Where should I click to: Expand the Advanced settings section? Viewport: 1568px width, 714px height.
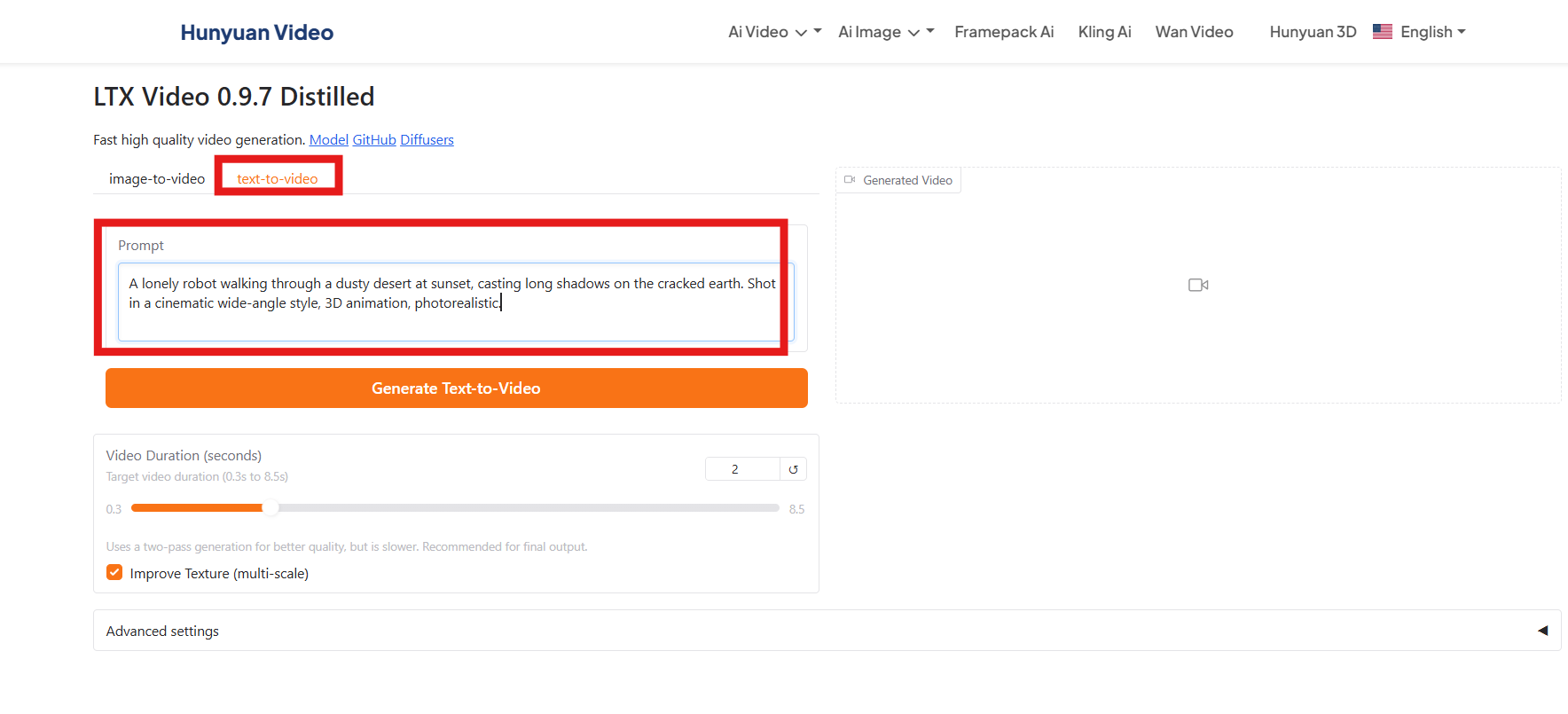[1542, 631]
